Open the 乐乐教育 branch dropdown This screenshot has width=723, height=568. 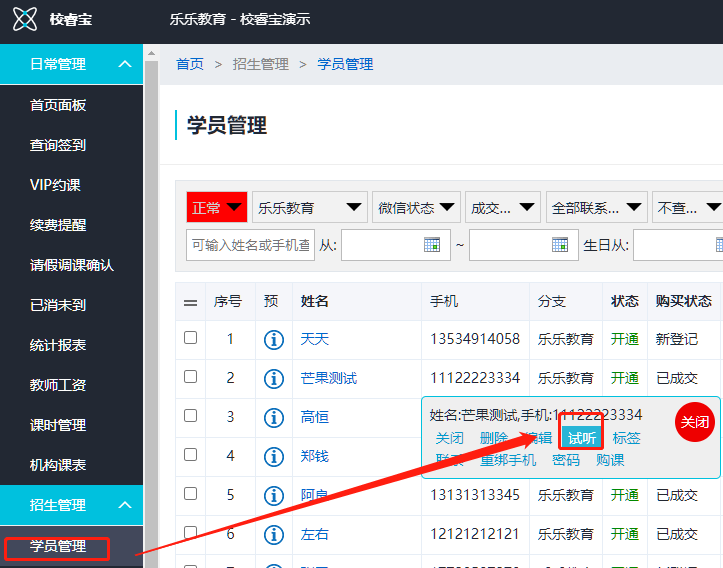click(x=310, y=207)
